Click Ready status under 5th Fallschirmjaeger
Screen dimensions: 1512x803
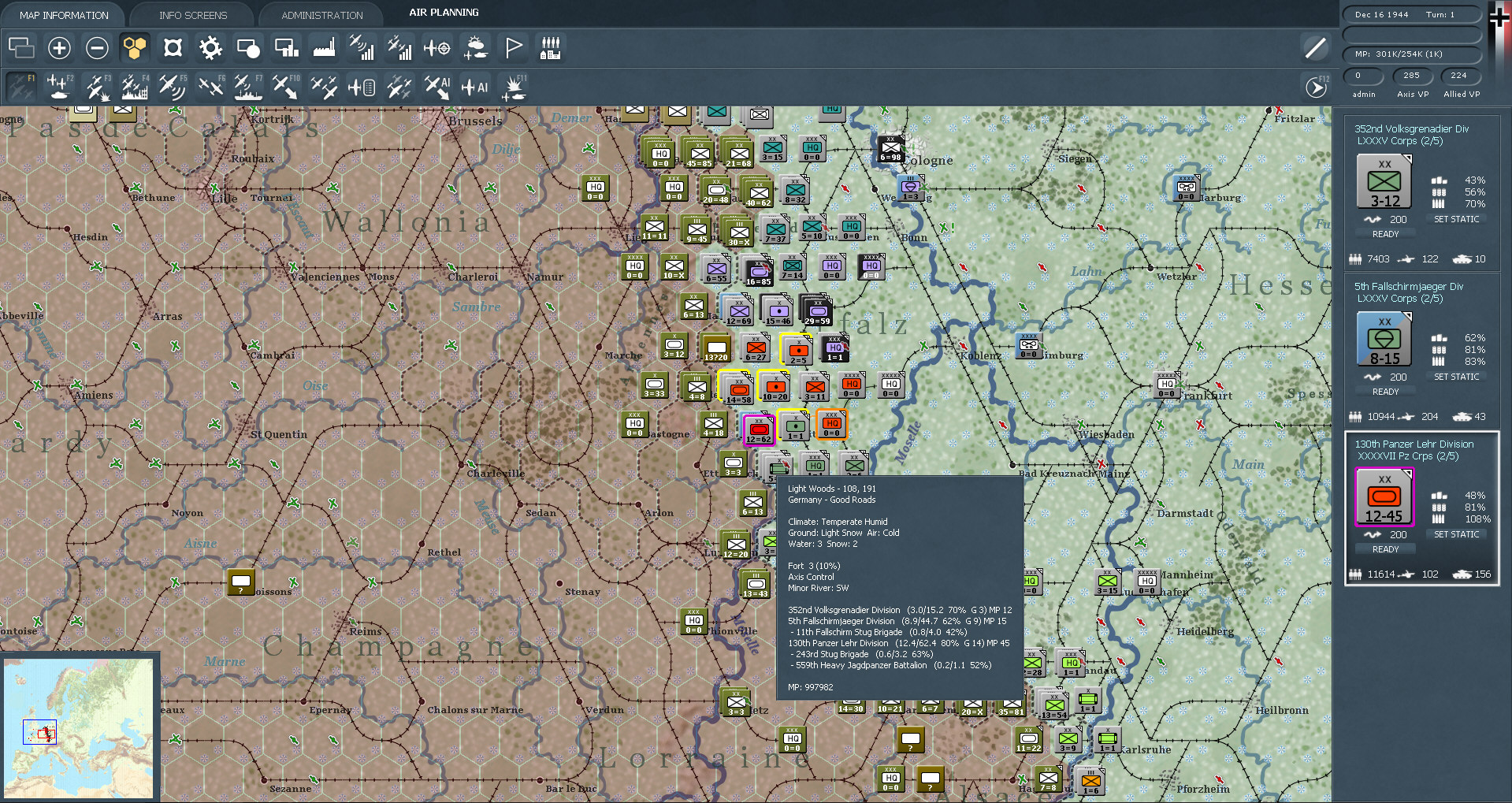[1385, 392]
